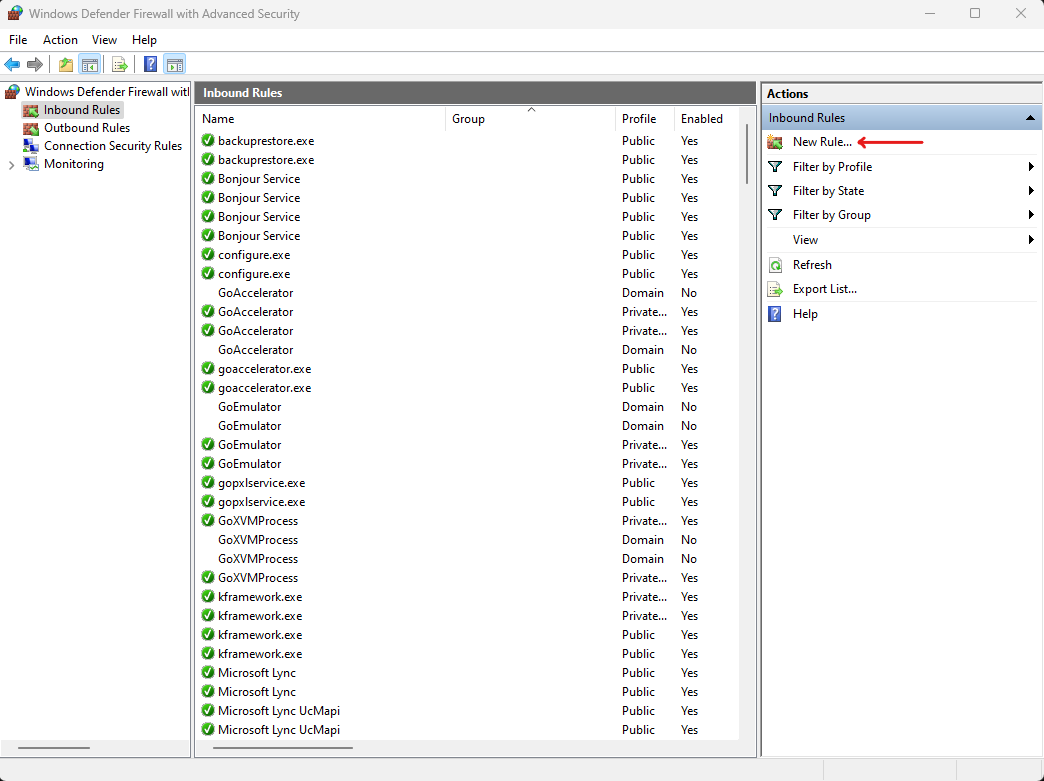This screenshot has width=1044, height=781.
Task: Click the Windows Defender Firewall root node icon
Action: pyautogui.click(x=12, y=92)
